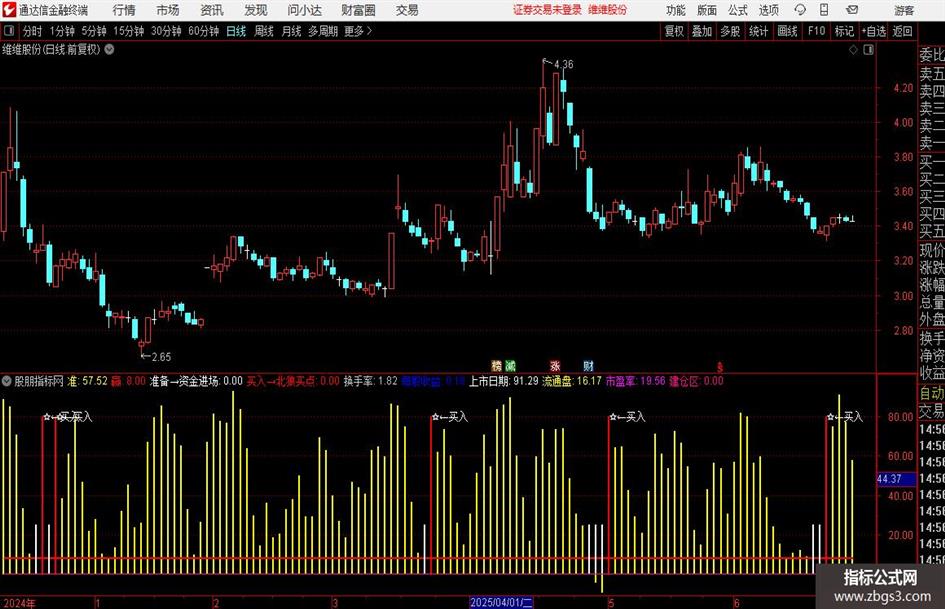This screenshot has width=945, height=609.
Task: Click the red 维维股份 stock name link
Action: 608,10
